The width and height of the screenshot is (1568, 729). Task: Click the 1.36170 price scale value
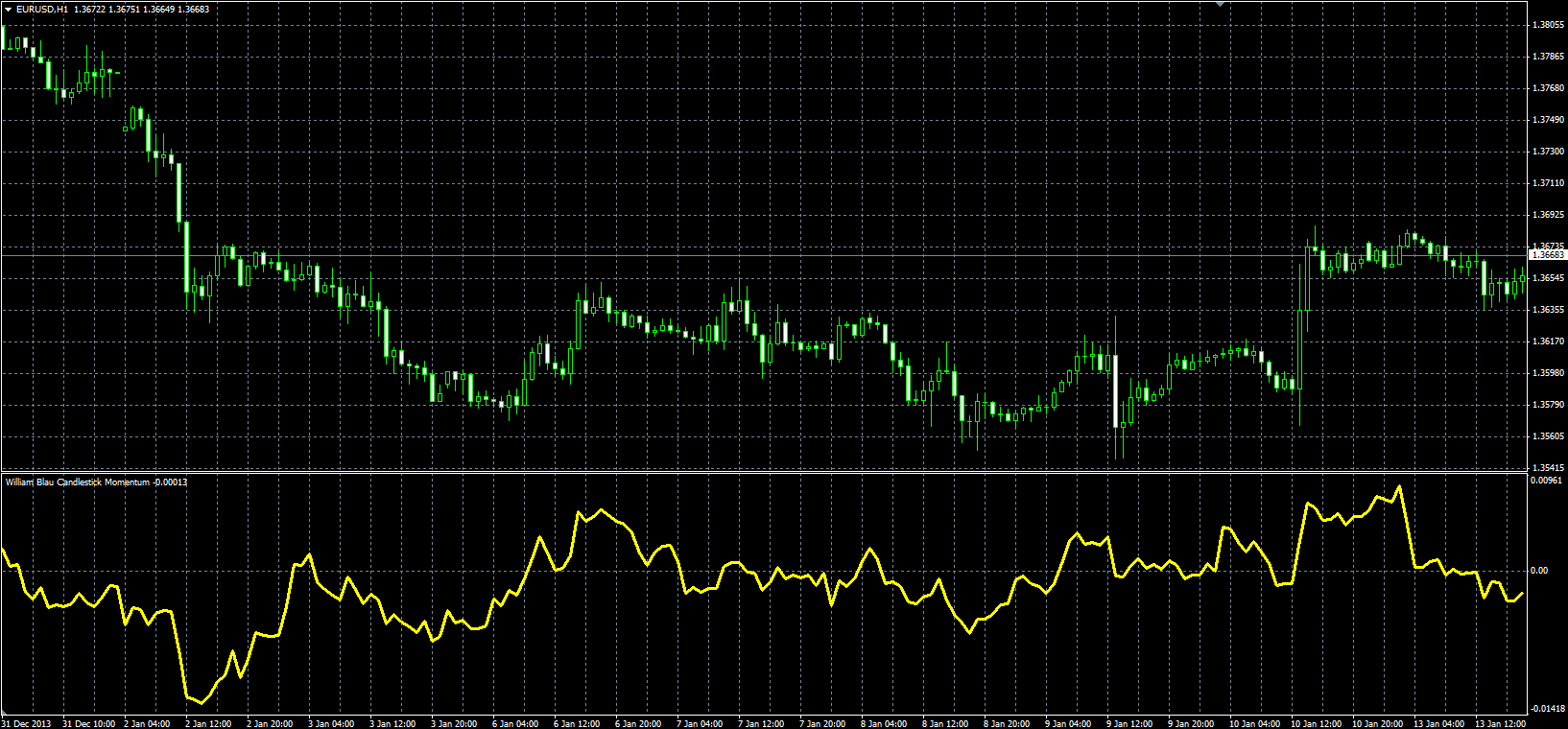[1549, 341]
